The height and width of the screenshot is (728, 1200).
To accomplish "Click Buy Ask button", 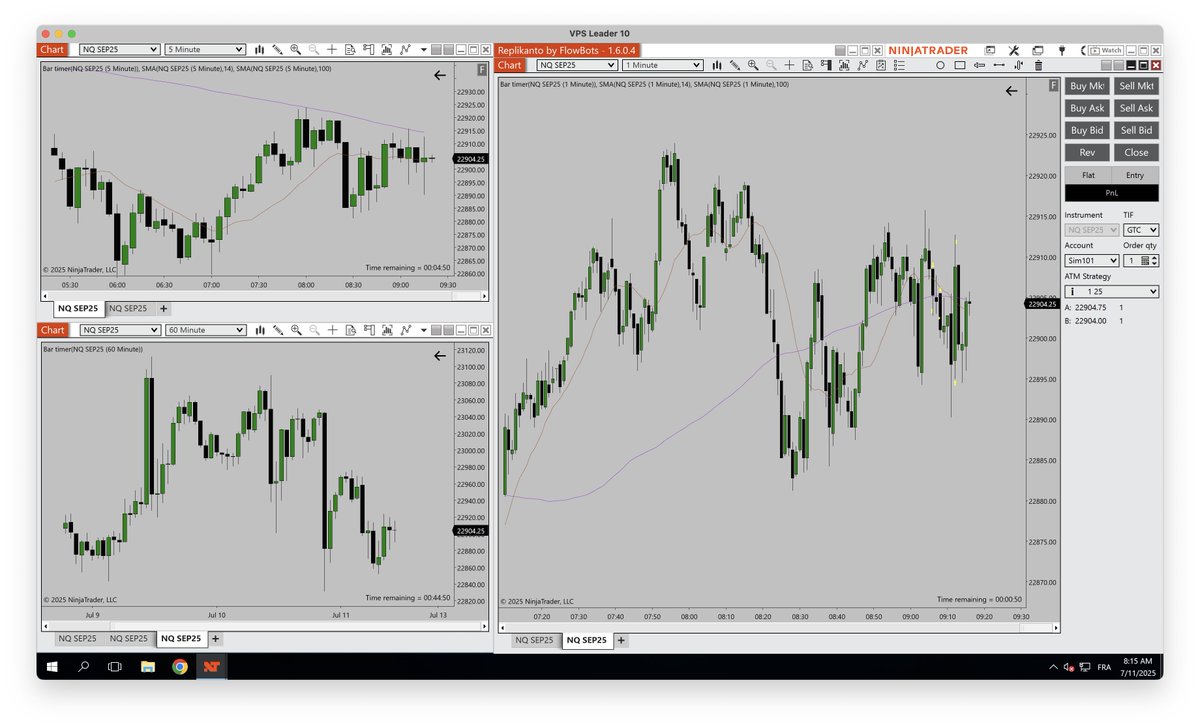I will click(1086, 108).
